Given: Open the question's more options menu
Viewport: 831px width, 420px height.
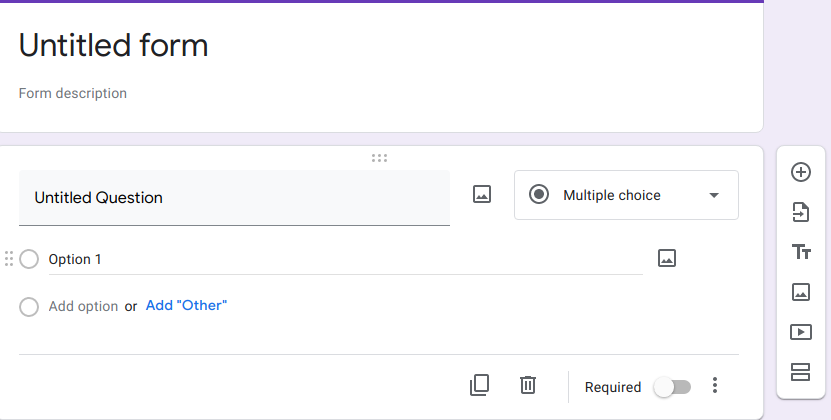Looking at the screenshot, I should (714, 386).
